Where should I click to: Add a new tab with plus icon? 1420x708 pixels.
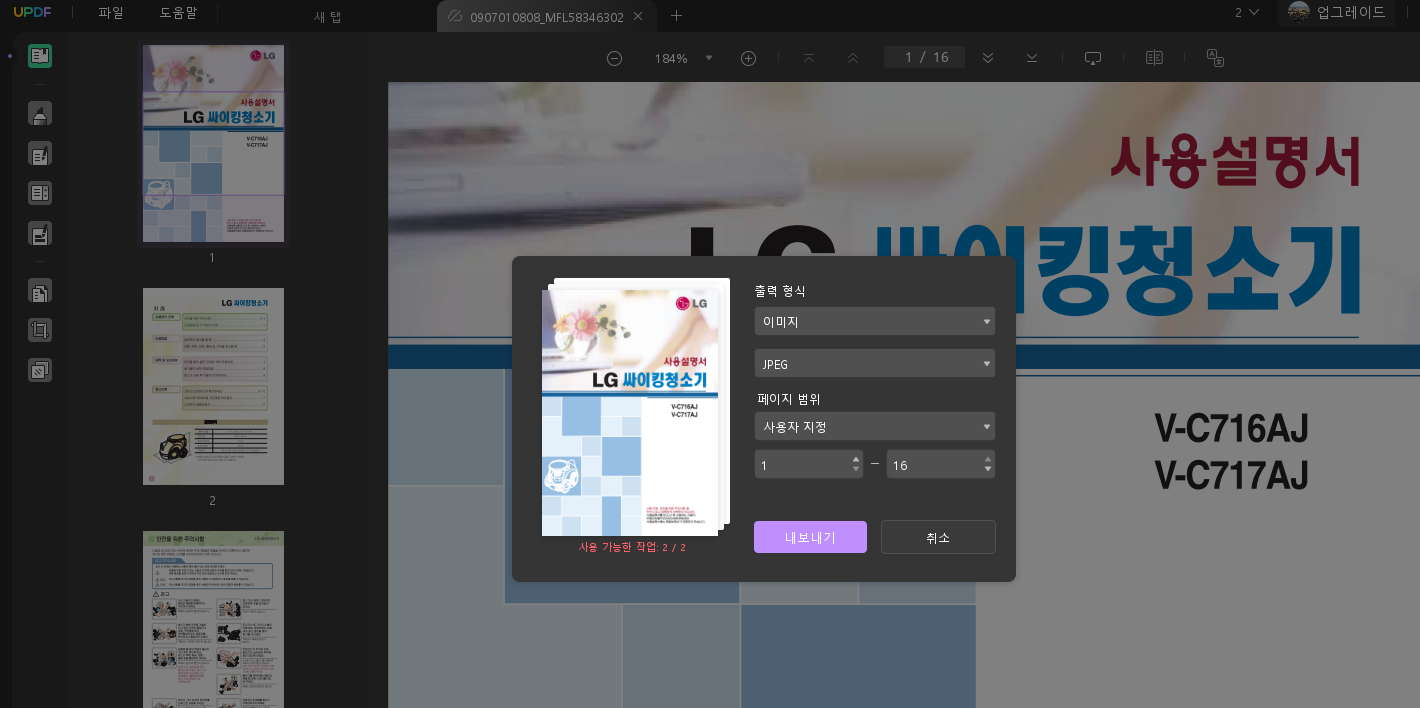click(x=677, y=15)
